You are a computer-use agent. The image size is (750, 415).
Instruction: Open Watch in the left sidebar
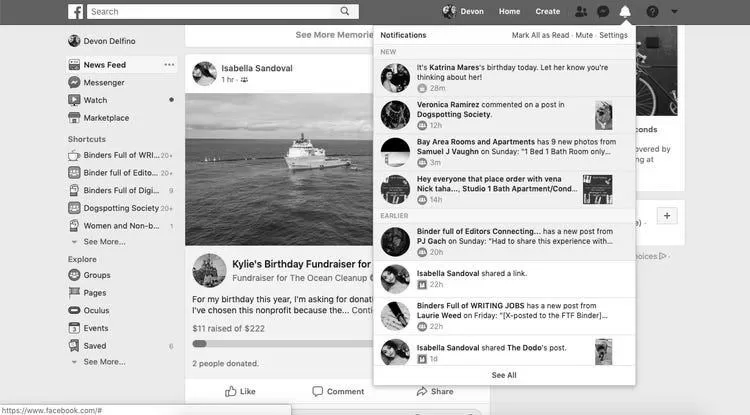point(95,100)
